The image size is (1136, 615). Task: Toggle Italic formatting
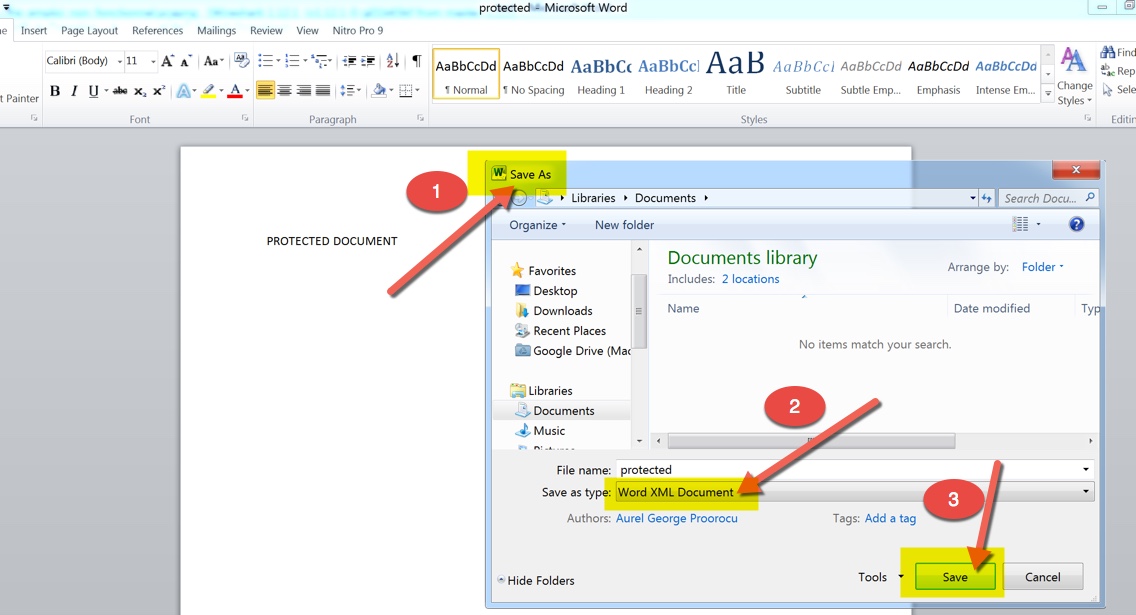tap(74, 91)
